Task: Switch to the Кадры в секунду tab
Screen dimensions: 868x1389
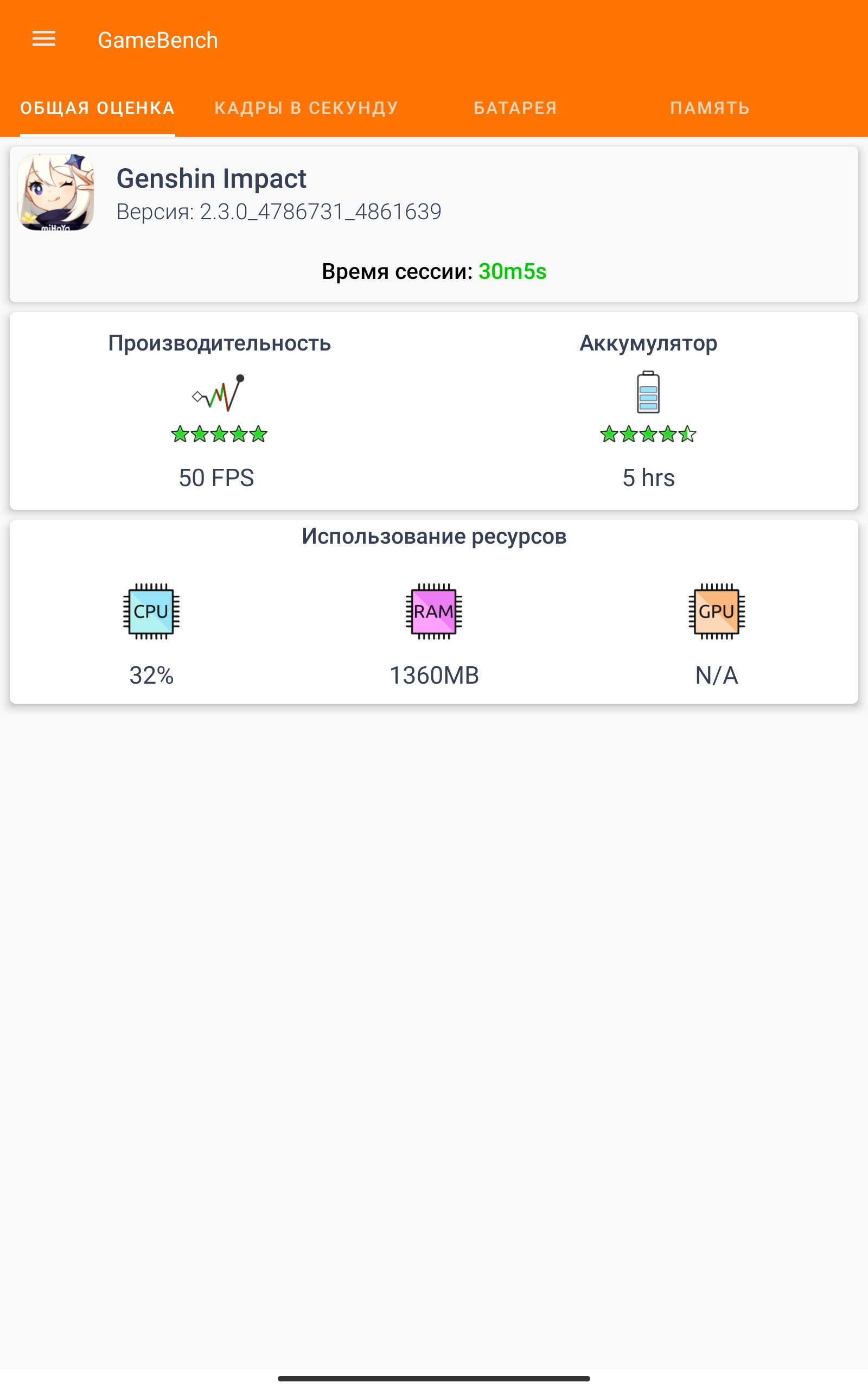Action: [x=306, y=108]
